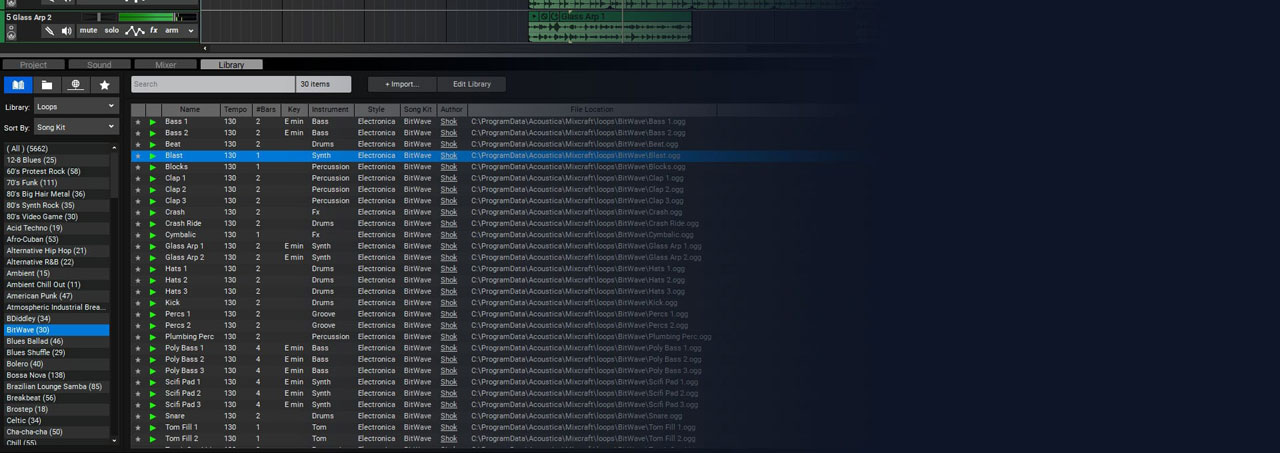Click down arrow of the song kit scrollbar
This screenshot has width=1280, height=453.
point(114,440)
